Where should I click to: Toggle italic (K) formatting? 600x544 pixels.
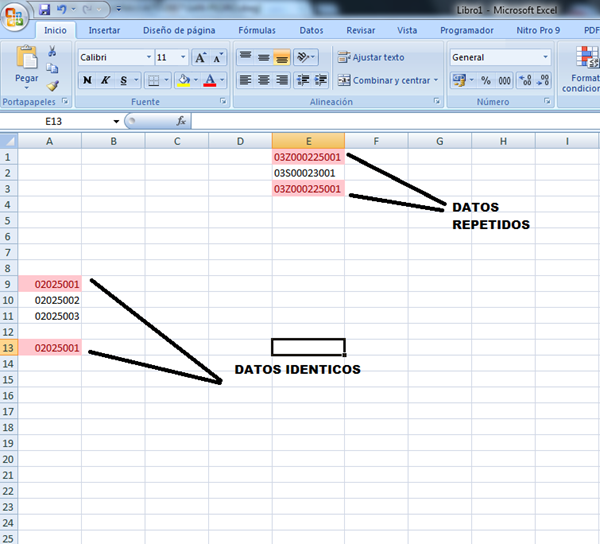(x=105, y=80)
